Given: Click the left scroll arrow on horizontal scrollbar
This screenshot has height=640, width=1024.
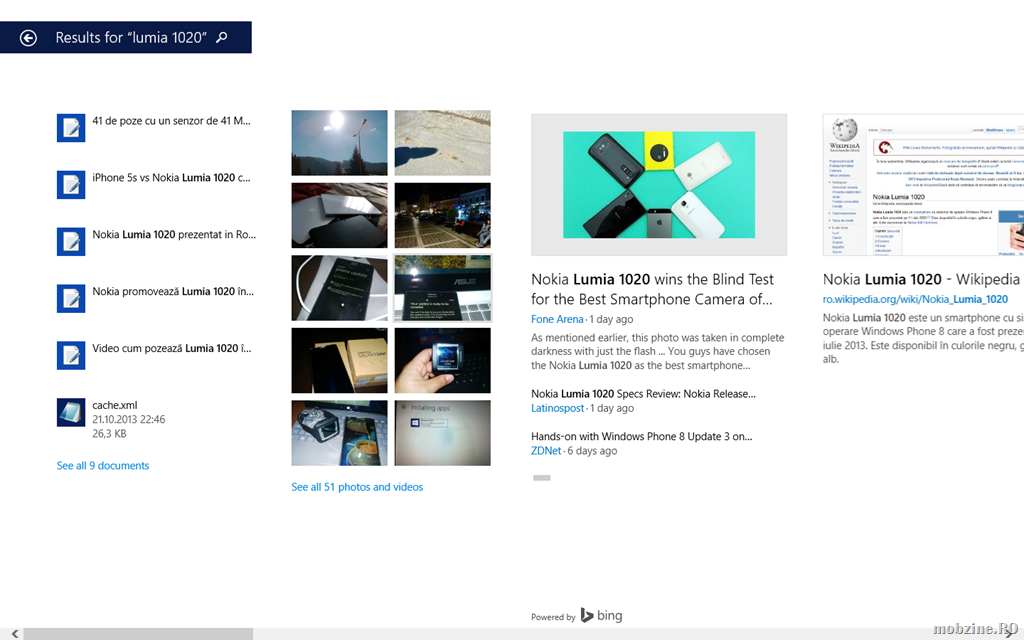Looking at the screenshot, I should click(x=14, y=633).
